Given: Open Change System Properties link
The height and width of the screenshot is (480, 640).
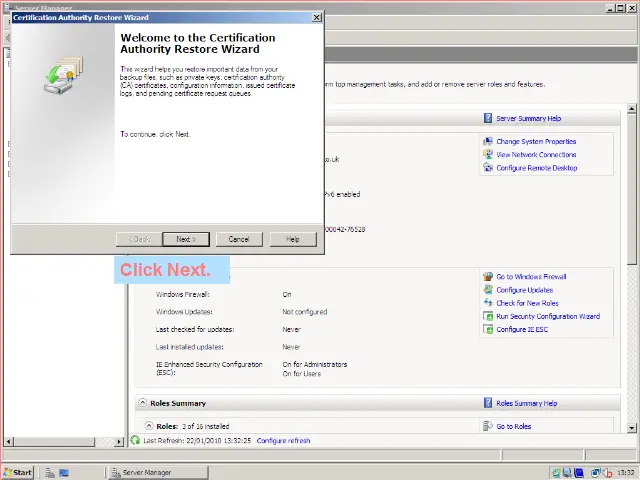Looking at the screenshot, I should [536, 142].
